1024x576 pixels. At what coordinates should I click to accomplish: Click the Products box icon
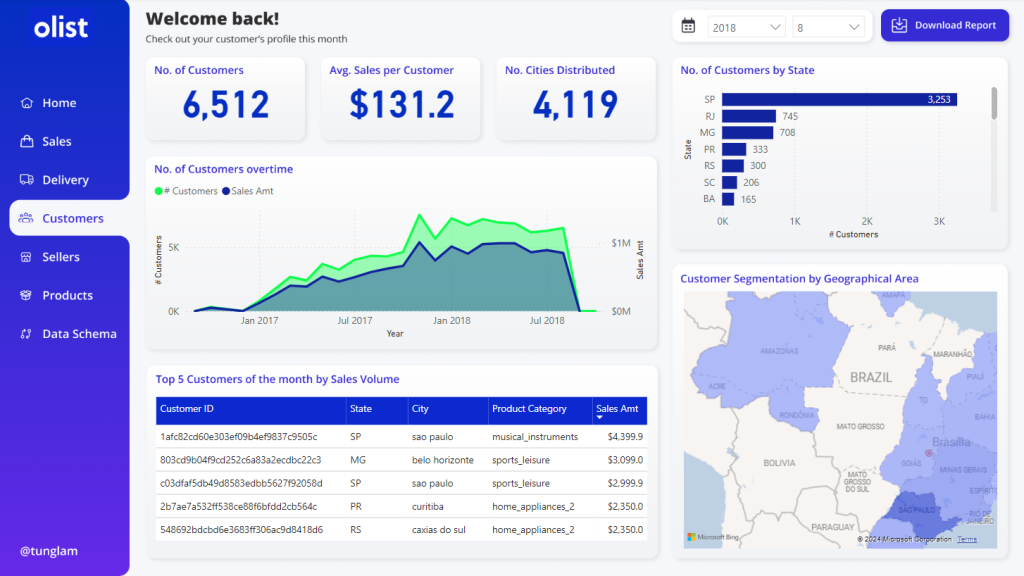27,295
